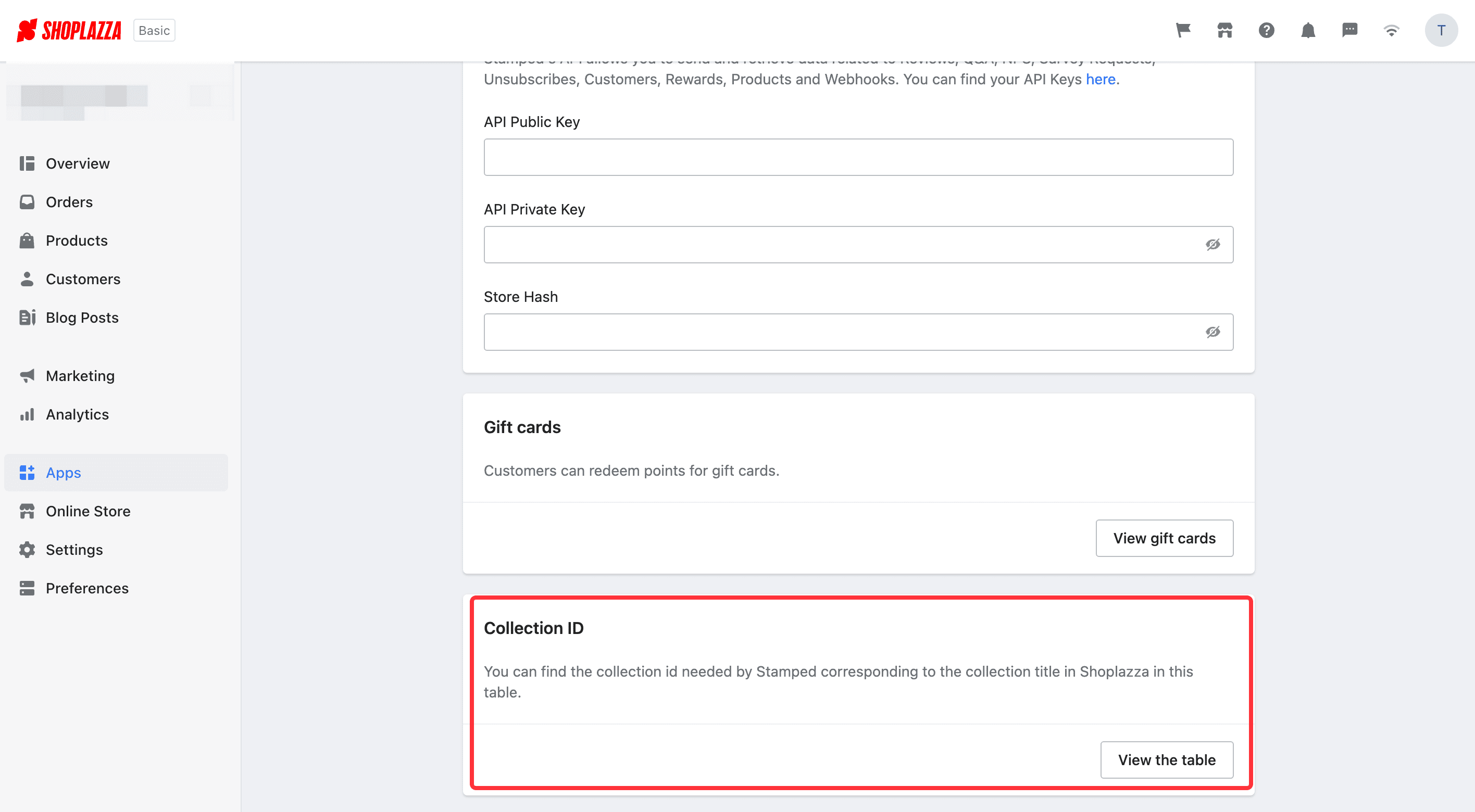Click the Online Store shop icon
Image resolution: width=1475 pixels, height=812 pixels.
pyautogui.click(x=27, y=511)
